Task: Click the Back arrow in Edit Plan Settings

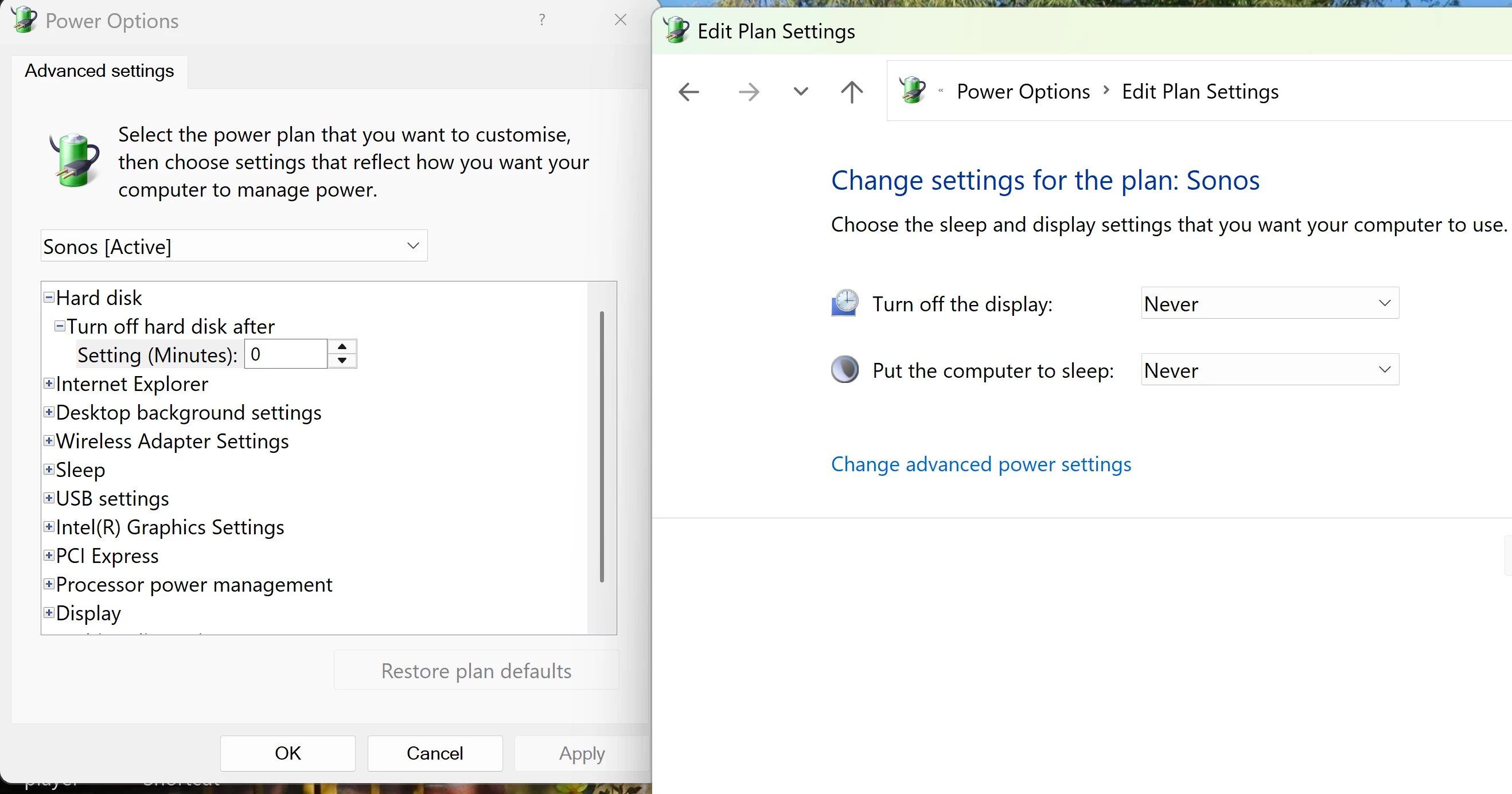Action: (688, 92)
